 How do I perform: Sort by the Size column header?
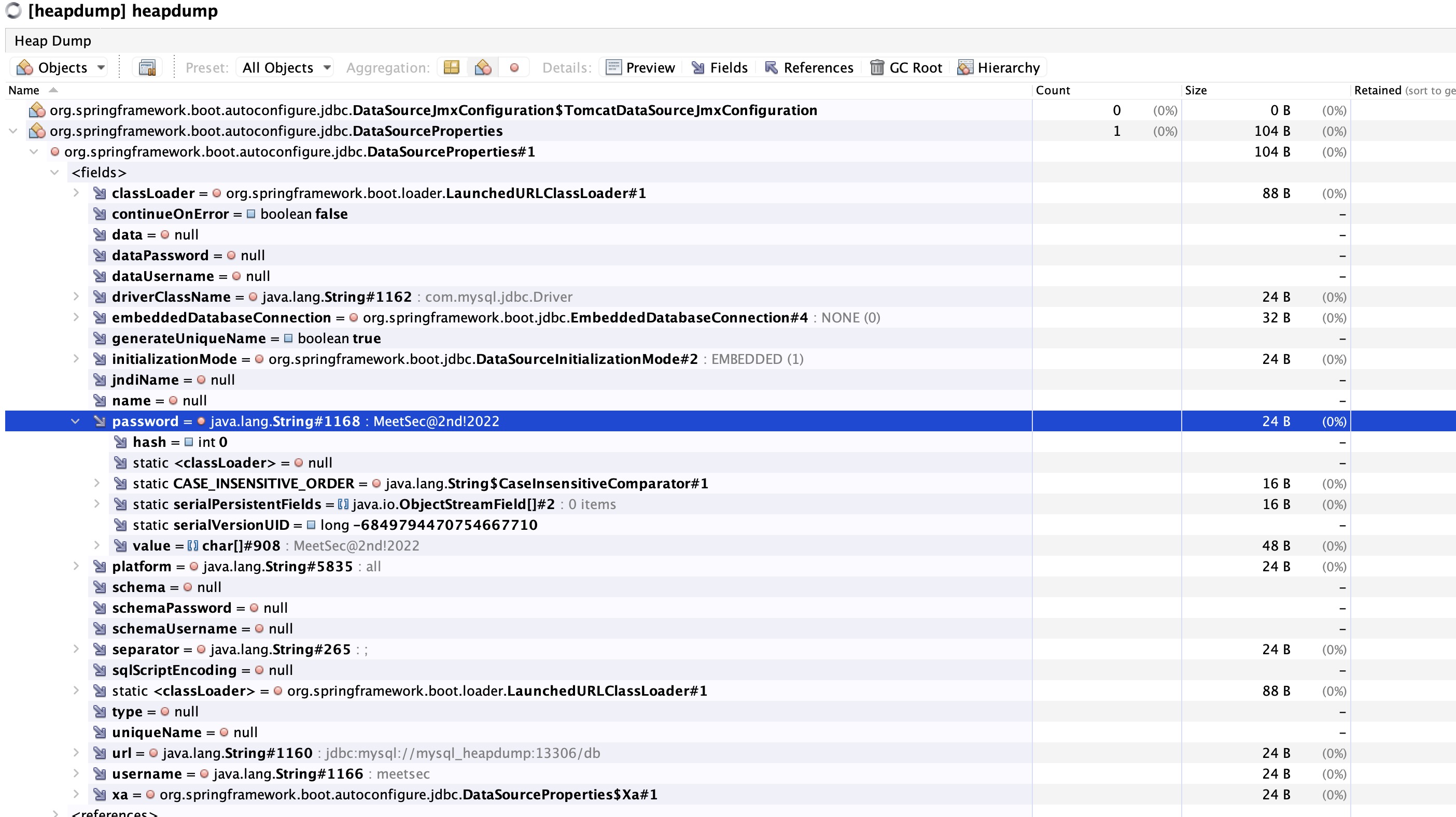(x=1266, y=90)
